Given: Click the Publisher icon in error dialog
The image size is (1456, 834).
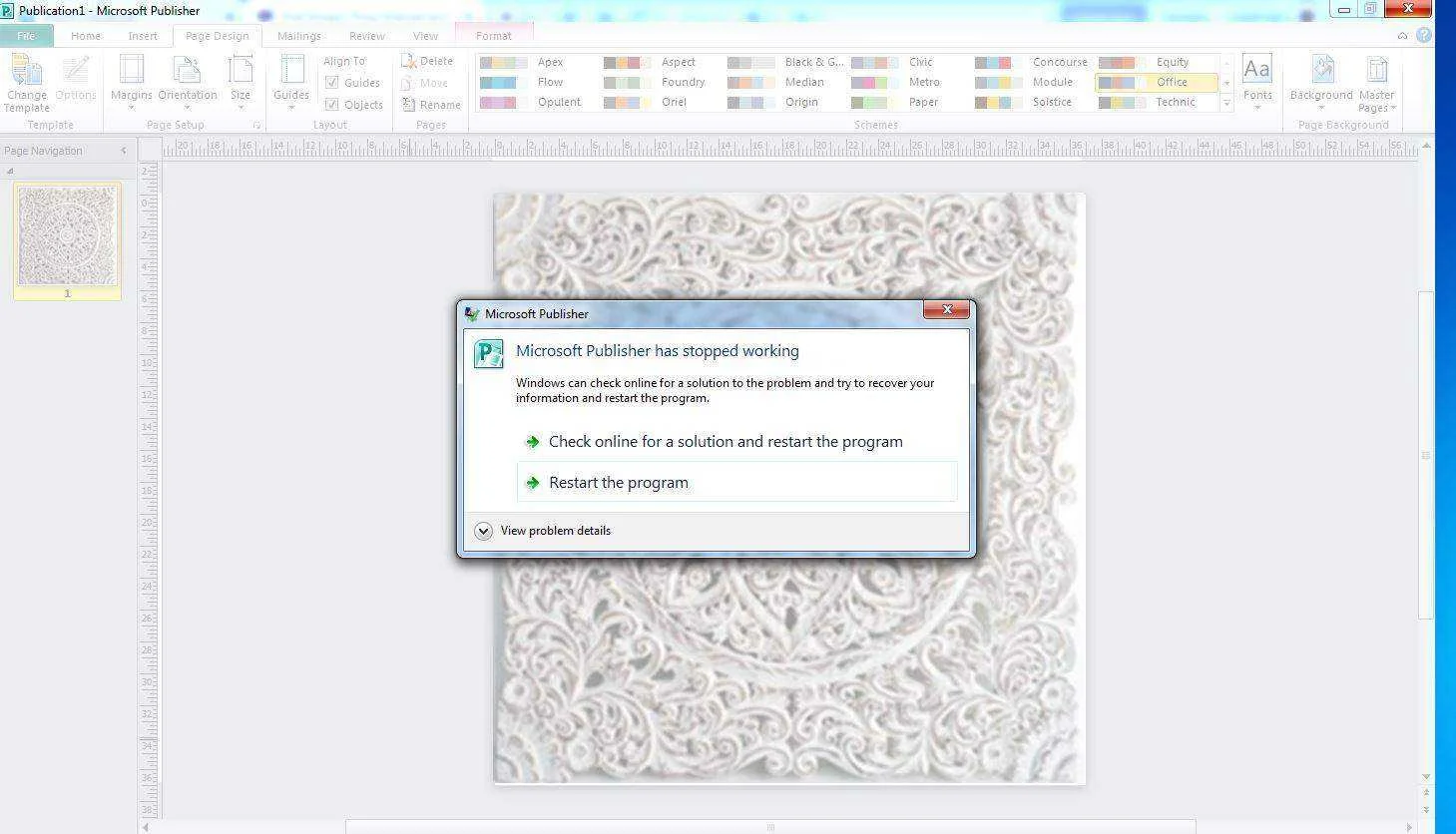Looking at the screenshot, I should coord(488,354).
